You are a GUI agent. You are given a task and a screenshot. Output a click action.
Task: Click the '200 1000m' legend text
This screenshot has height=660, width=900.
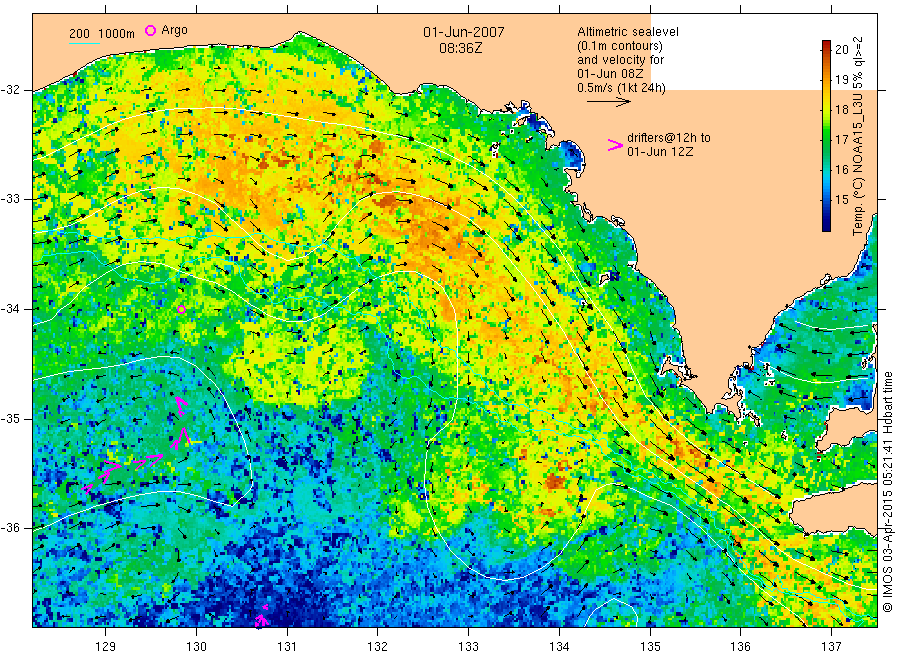pyautogui.click(x=102, y=34)
